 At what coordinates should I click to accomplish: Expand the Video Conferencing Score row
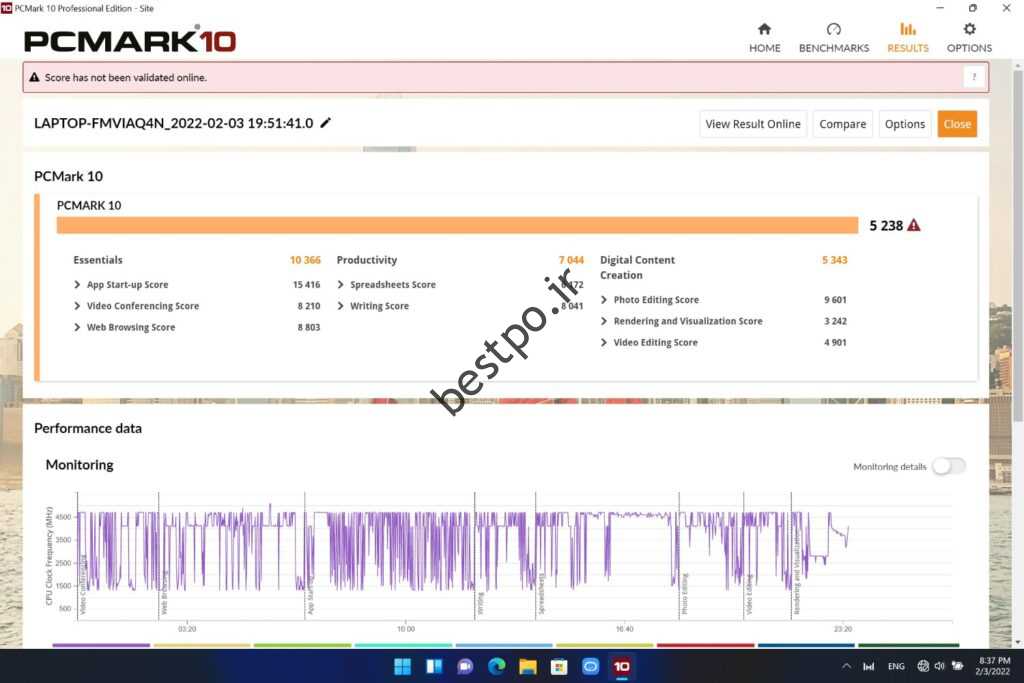[77, 306]
